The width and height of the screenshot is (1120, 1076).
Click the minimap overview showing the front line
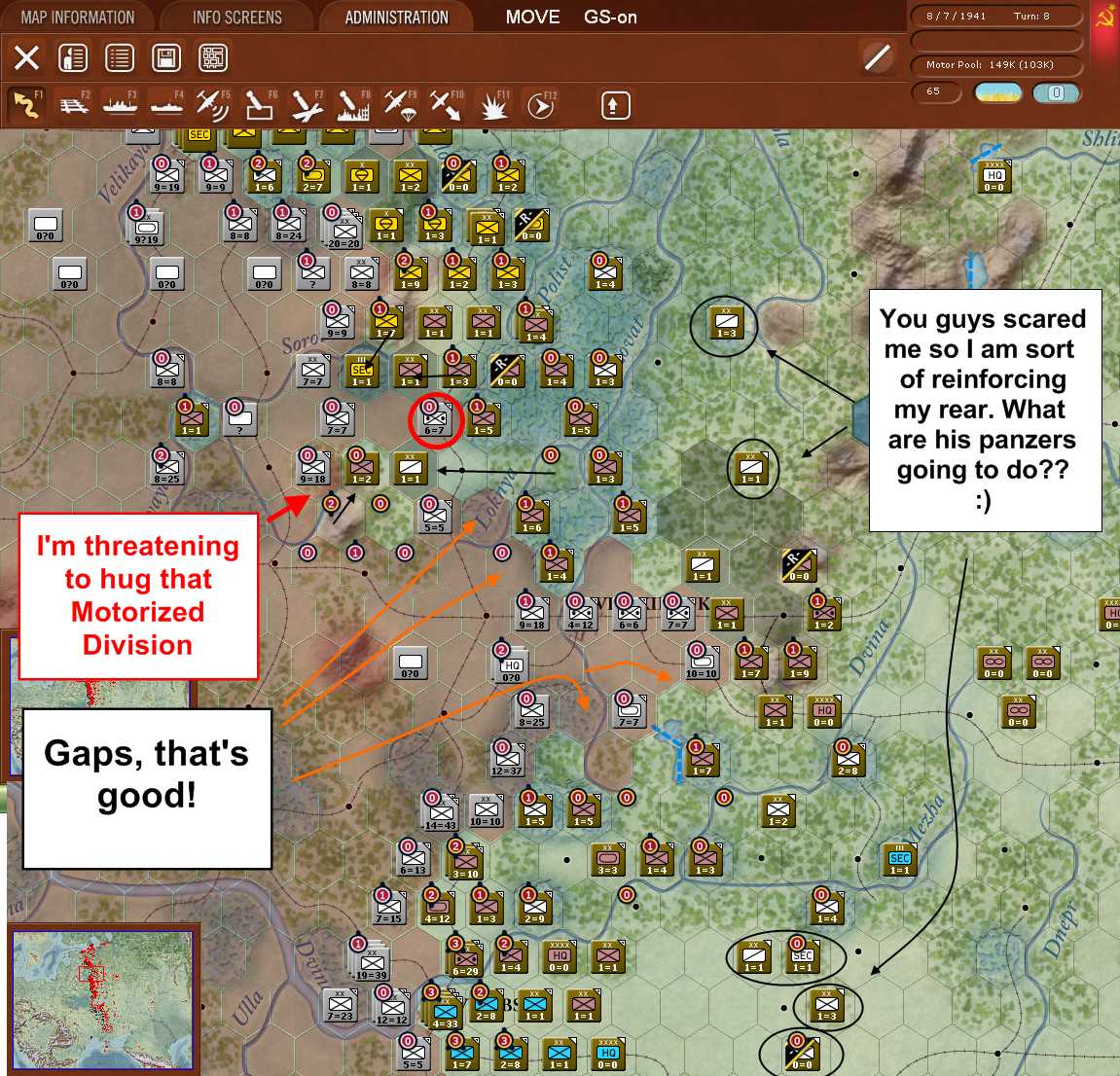[x=103, y=997]
